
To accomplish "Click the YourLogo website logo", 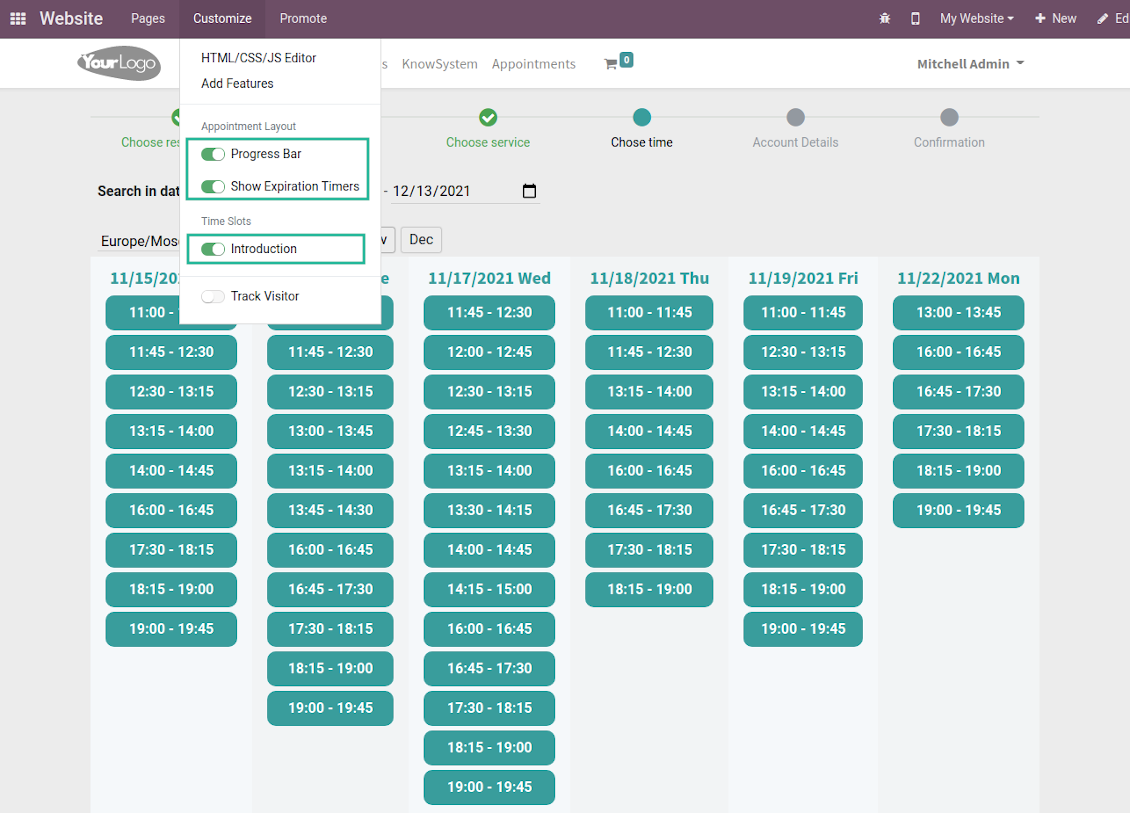I will (x=119, y=63).
